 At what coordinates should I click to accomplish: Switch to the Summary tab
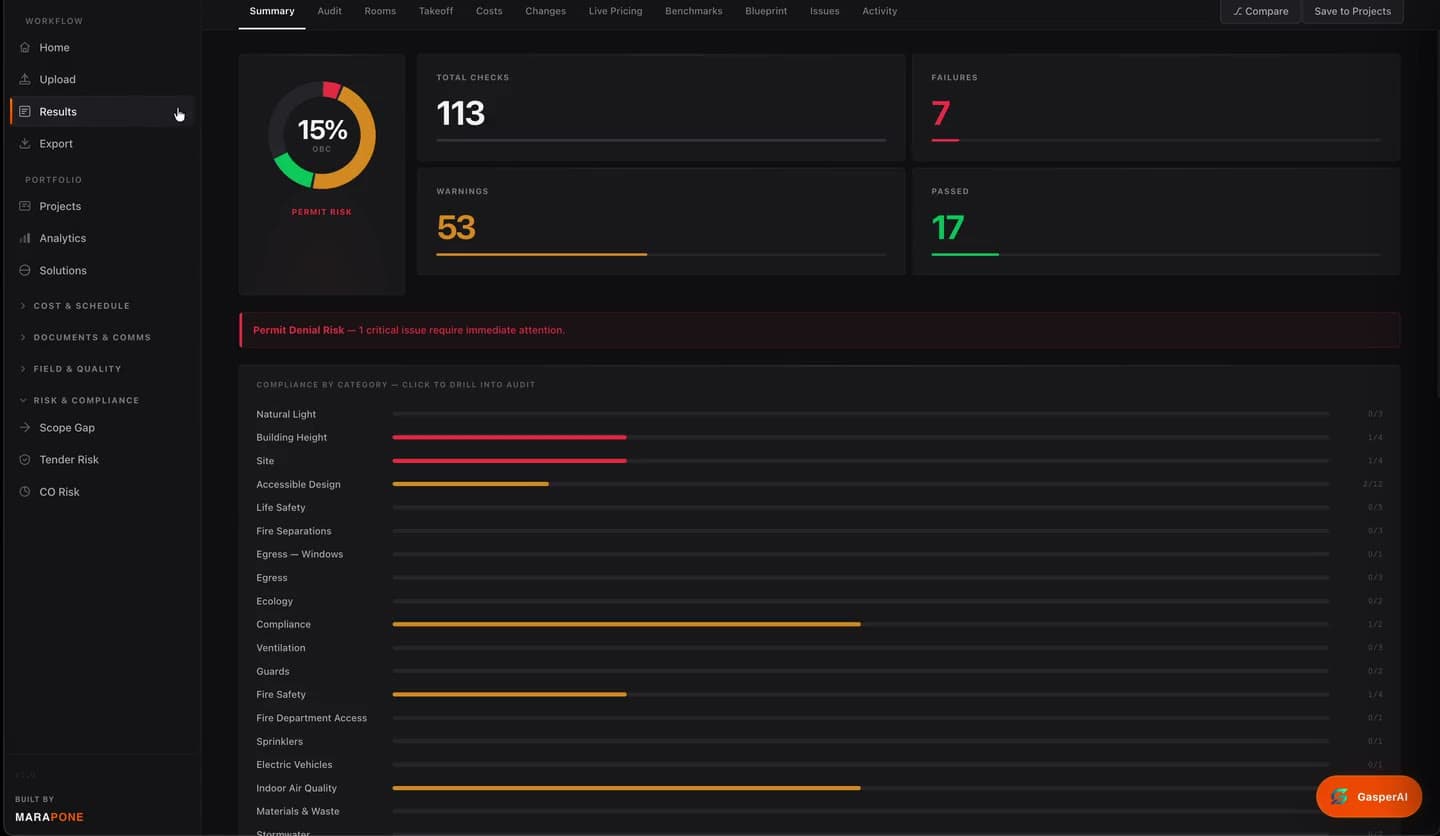[x=272, y=11]
